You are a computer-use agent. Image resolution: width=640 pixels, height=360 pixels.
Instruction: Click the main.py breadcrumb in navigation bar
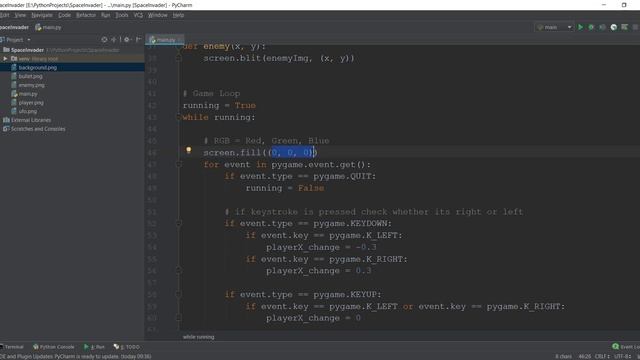[x=48, y=27]
